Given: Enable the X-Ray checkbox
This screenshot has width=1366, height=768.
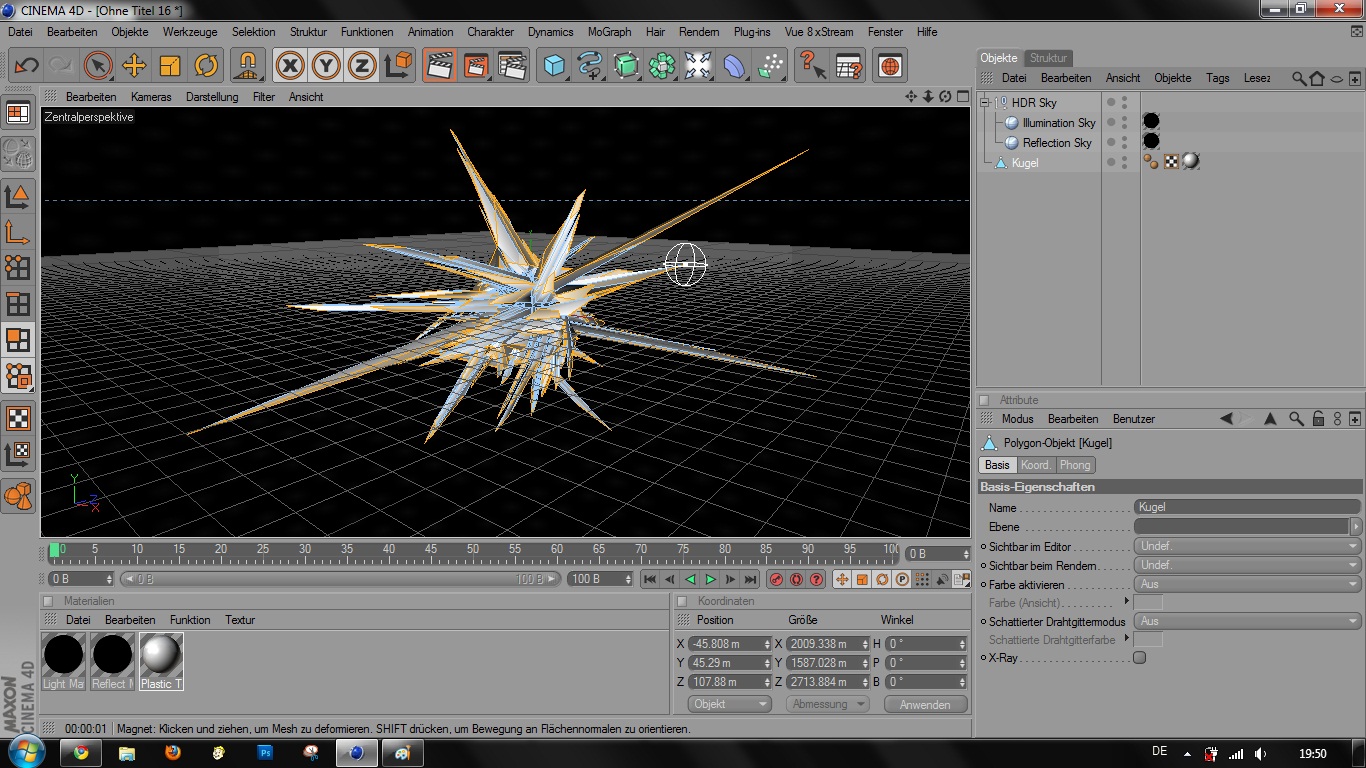Looking at the screenshot, I should point(1139,658).
